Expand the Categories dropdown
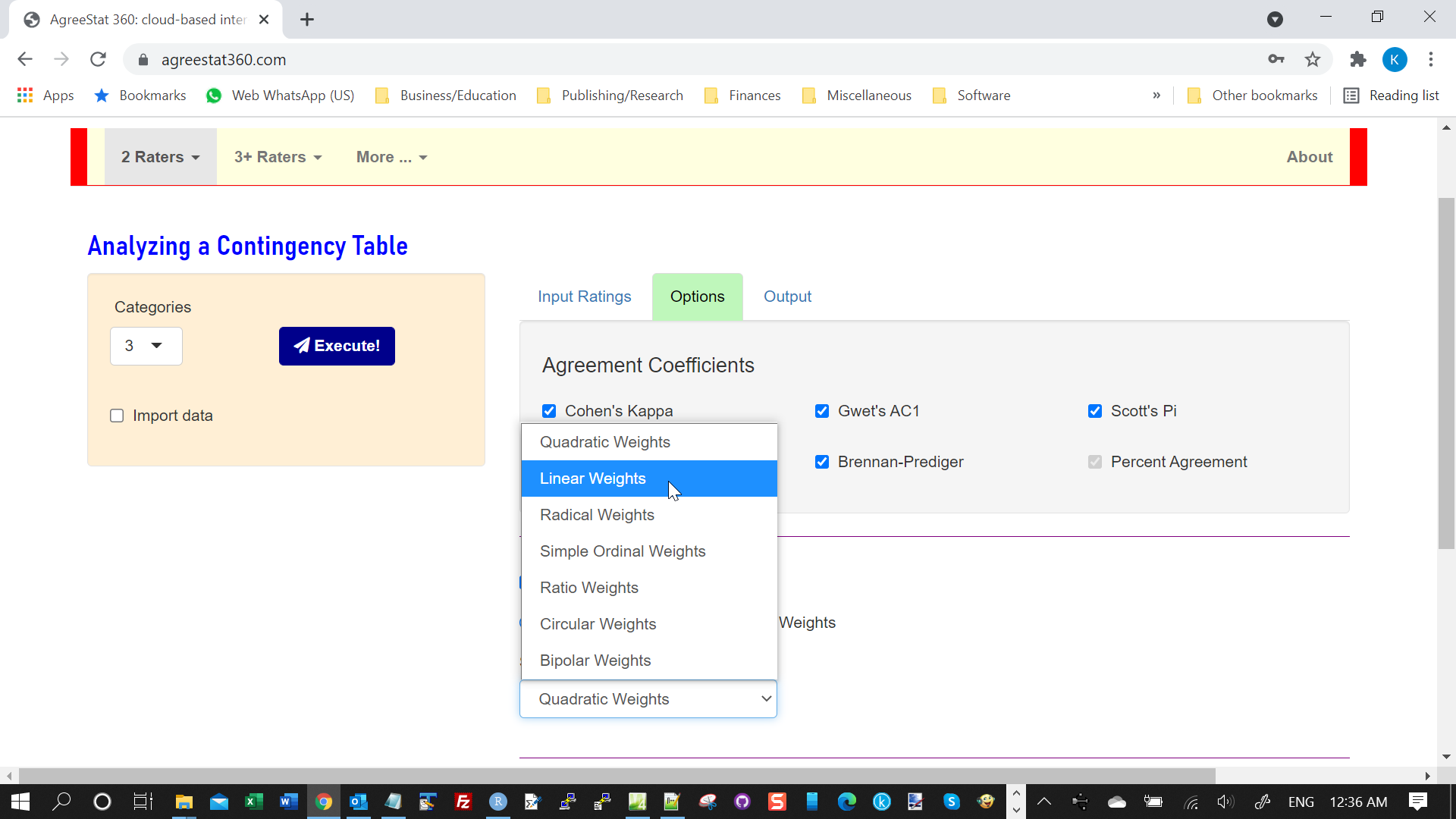 [x=145, y=346]
